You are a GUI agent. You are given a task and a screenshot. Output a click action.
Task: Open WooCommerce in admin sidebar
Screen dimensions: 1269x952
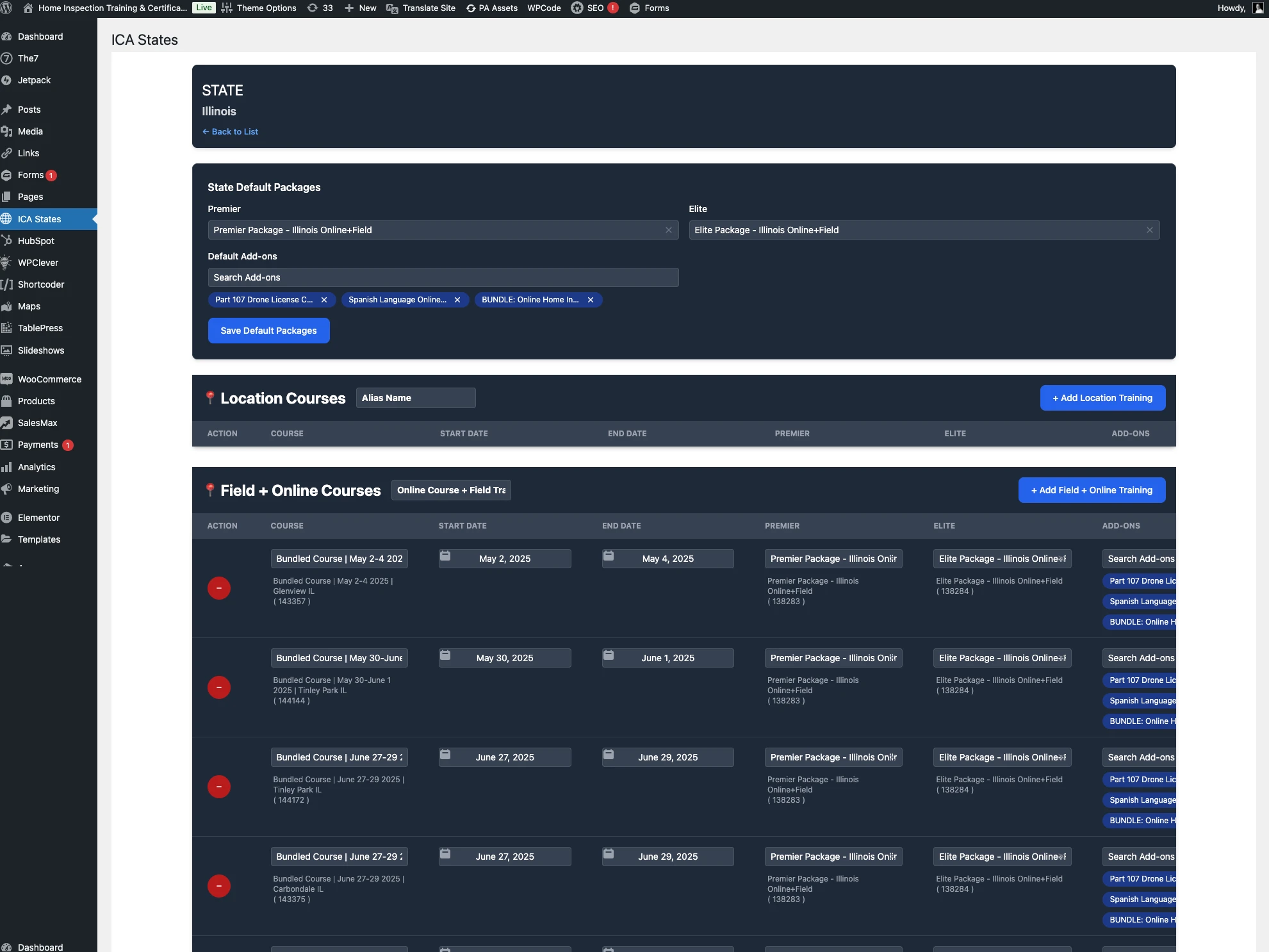(x=49, y=379)
